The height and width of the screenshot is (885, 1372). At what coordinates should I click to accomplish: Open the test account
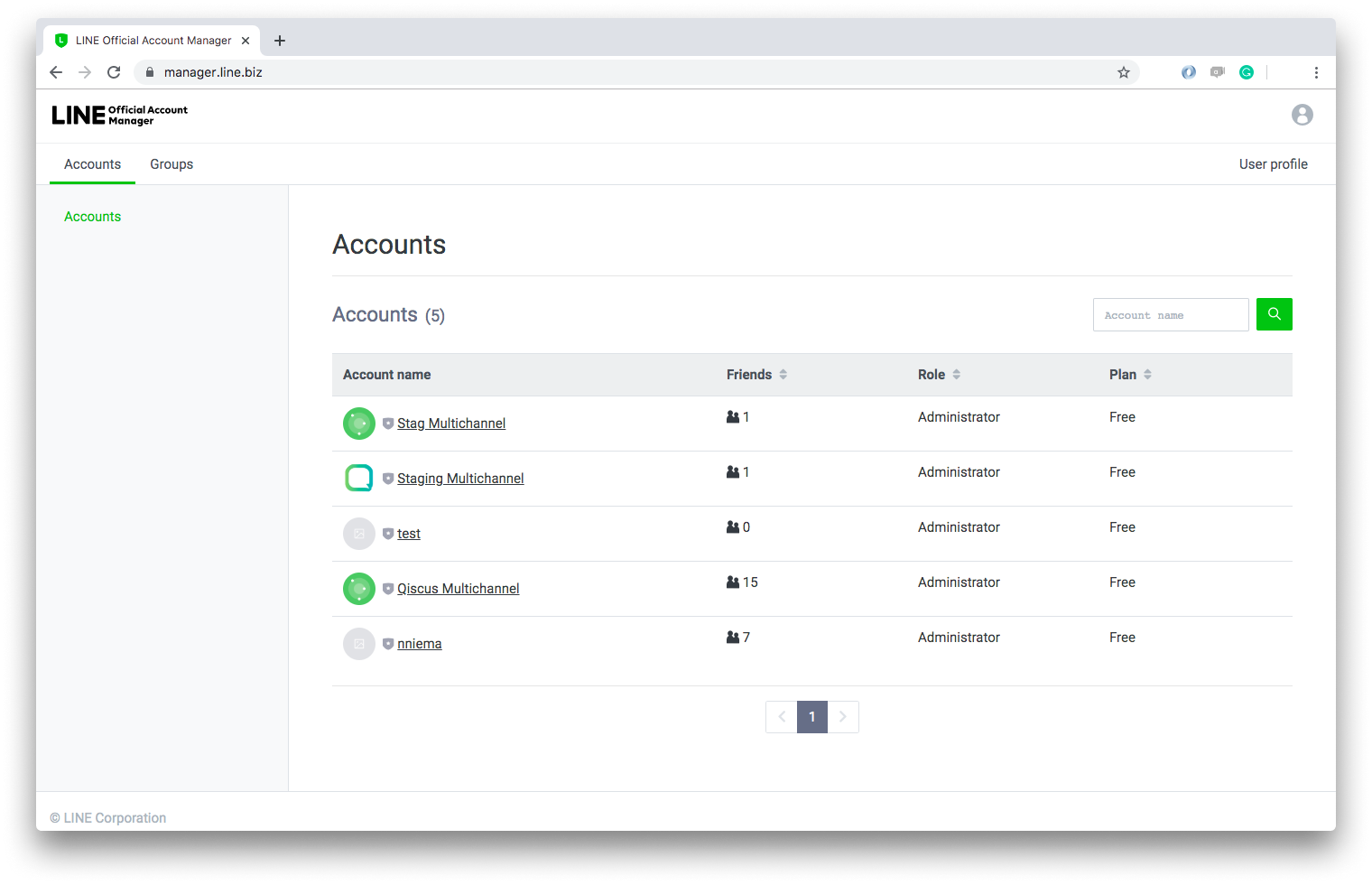[x=409, y=534]
